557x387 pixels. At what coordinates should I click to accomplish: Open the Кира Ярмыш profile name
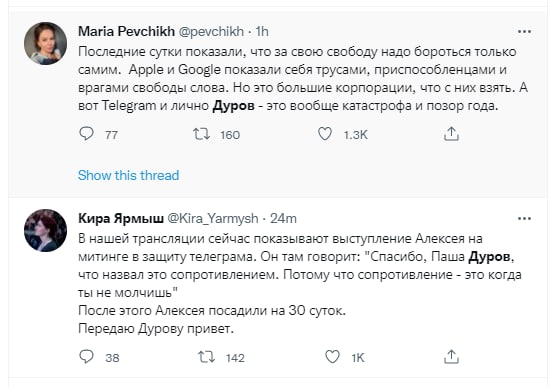tap(121, 218)
